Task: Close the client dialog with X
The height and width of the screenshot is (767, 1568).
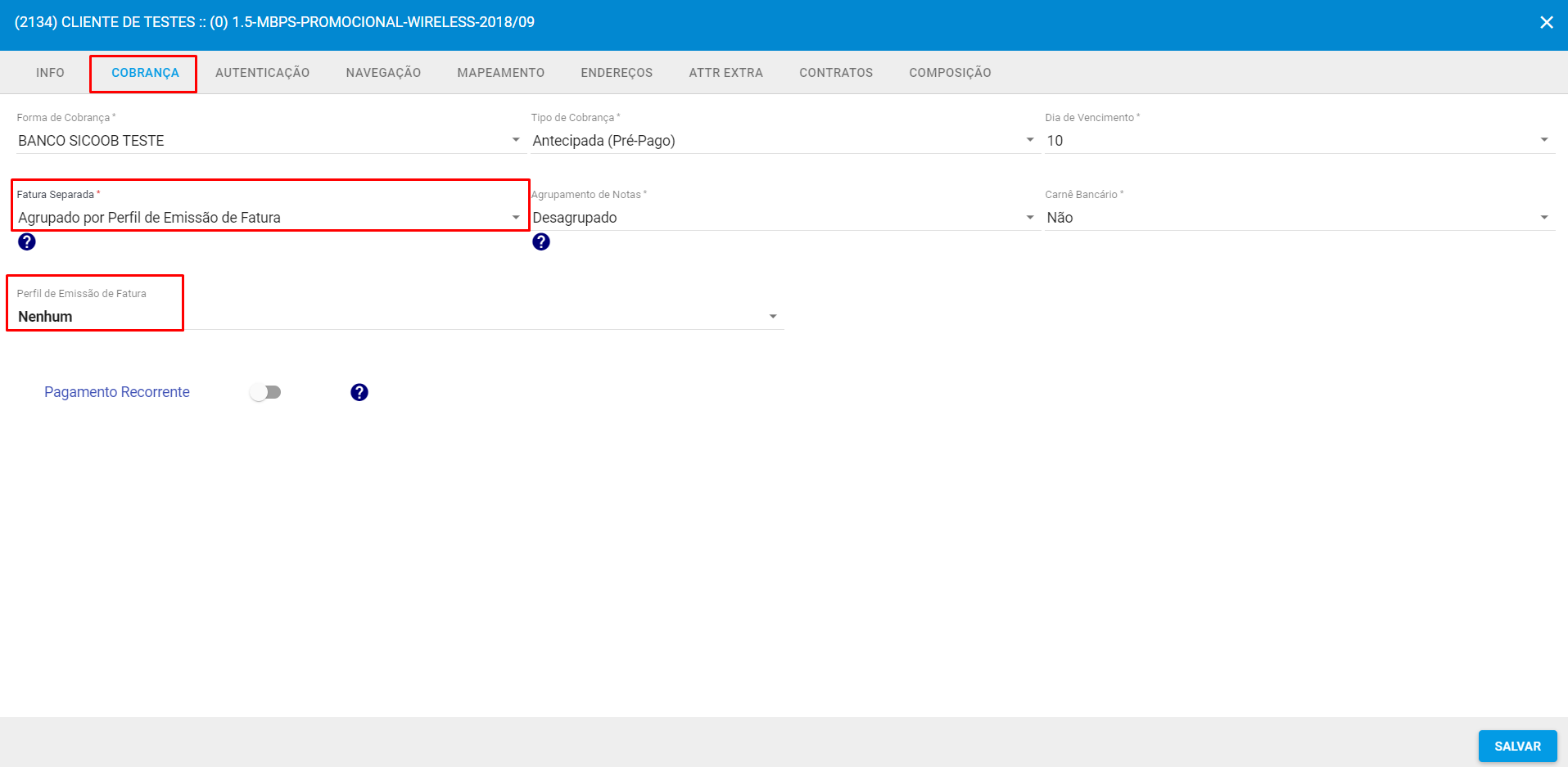Action: click(x=1547, y=22)
